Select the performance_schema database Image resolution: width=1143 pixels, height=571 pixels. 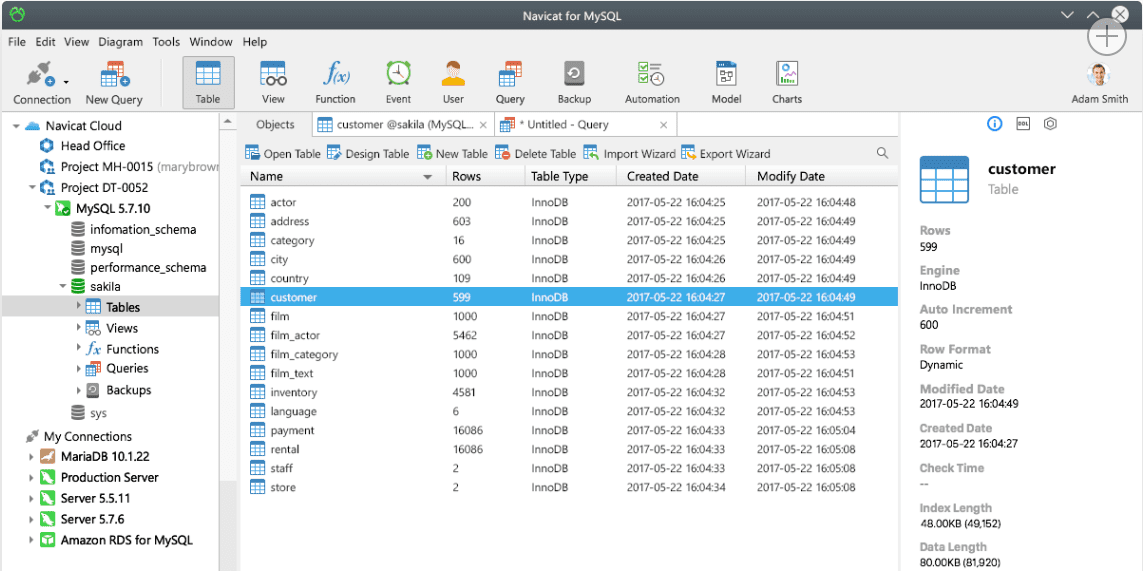(x=148, y=268)
